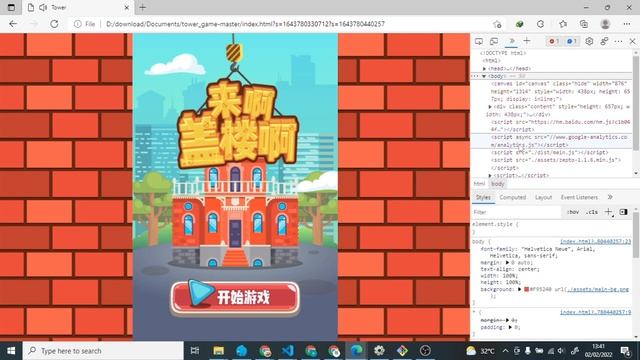Expand the padding 0 shorthand
Screen dimensions: 640x360
510,327
